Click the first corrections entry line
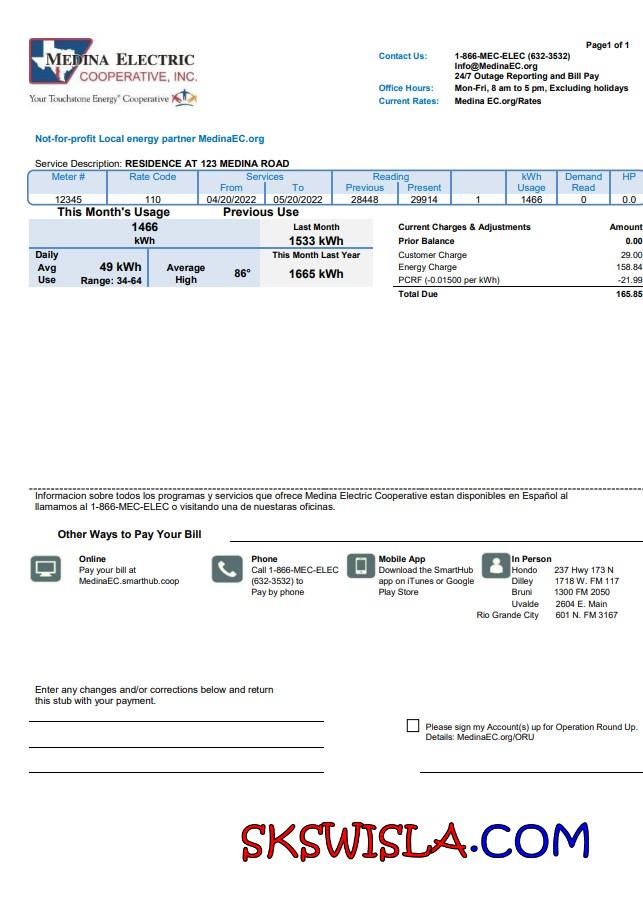The image size is (643, 915). pos(176,720)
